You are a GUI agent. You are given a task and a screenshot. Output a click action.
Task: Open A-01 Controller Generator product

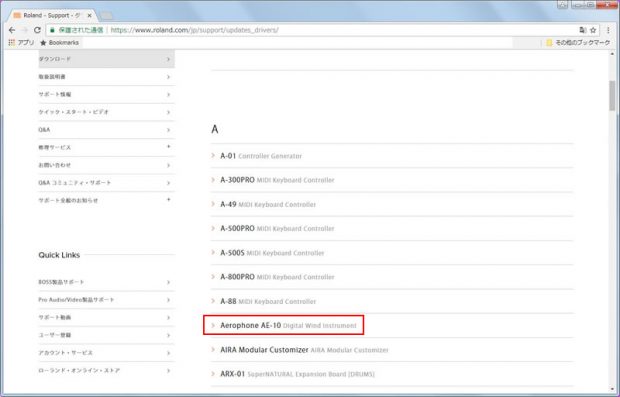tap(261, 156)
